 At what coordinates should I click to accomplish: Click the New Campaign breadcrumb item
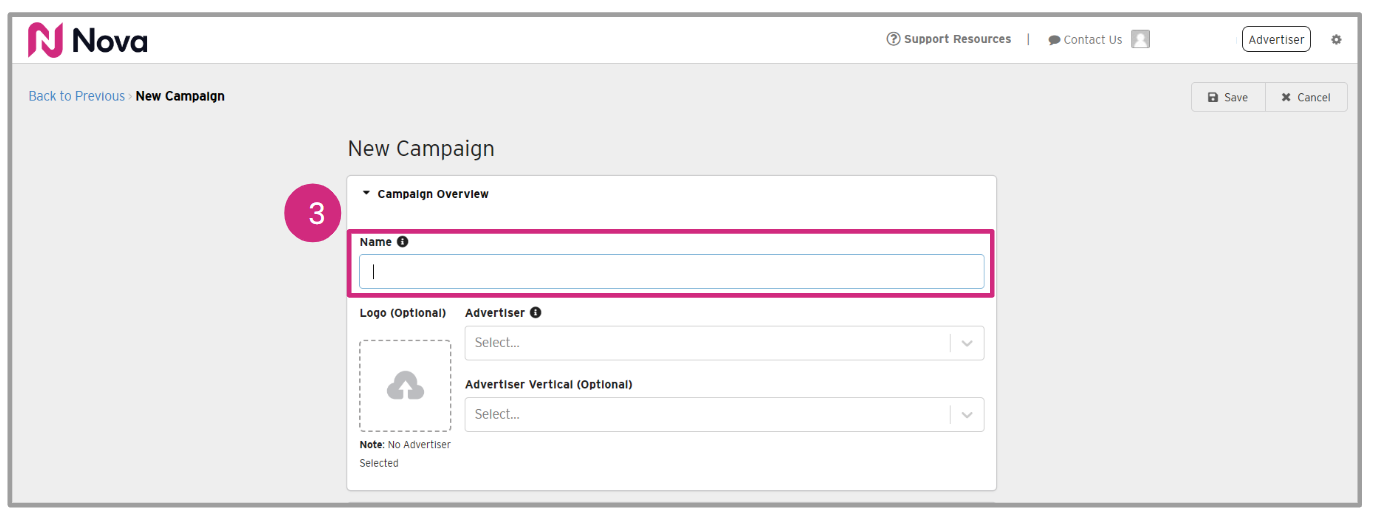pyautogui.click(x=180, y=97)
